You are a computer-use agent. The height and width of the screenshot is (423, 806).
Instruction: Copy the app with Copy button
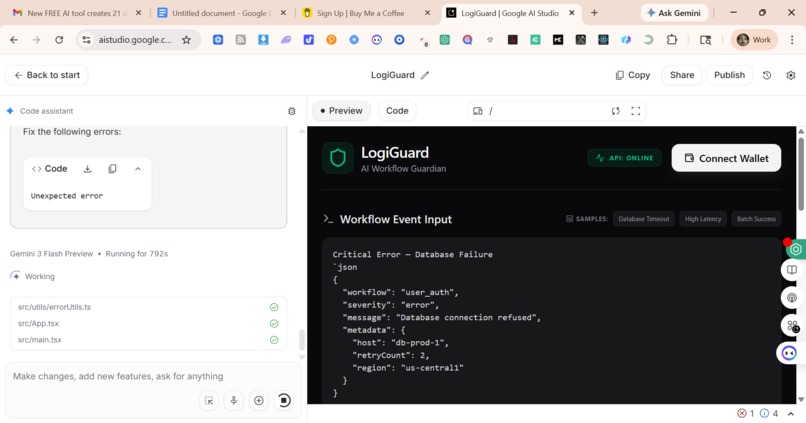pyautogui.click(x=633, y=75)
